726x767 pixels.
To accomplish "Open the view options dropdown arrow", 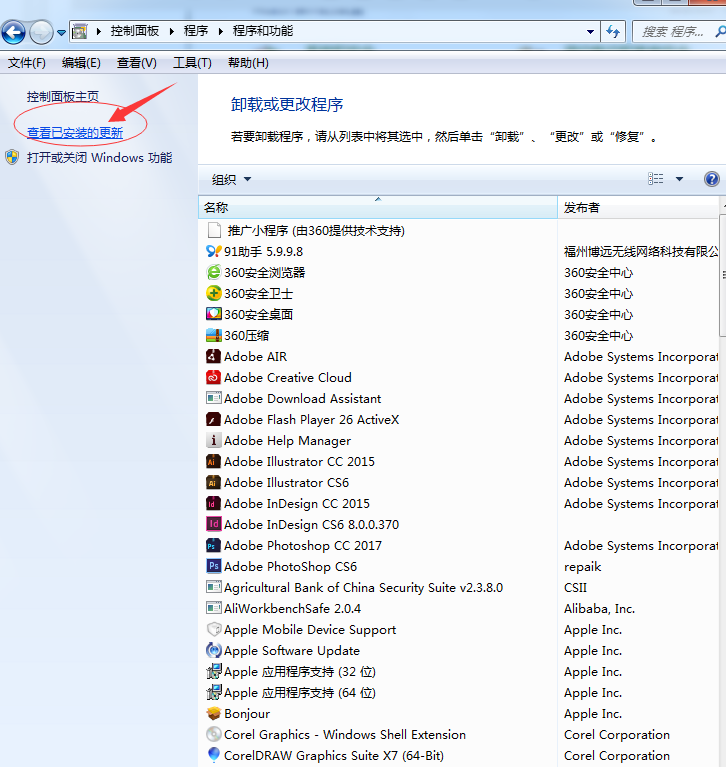I will click(680, 179).
